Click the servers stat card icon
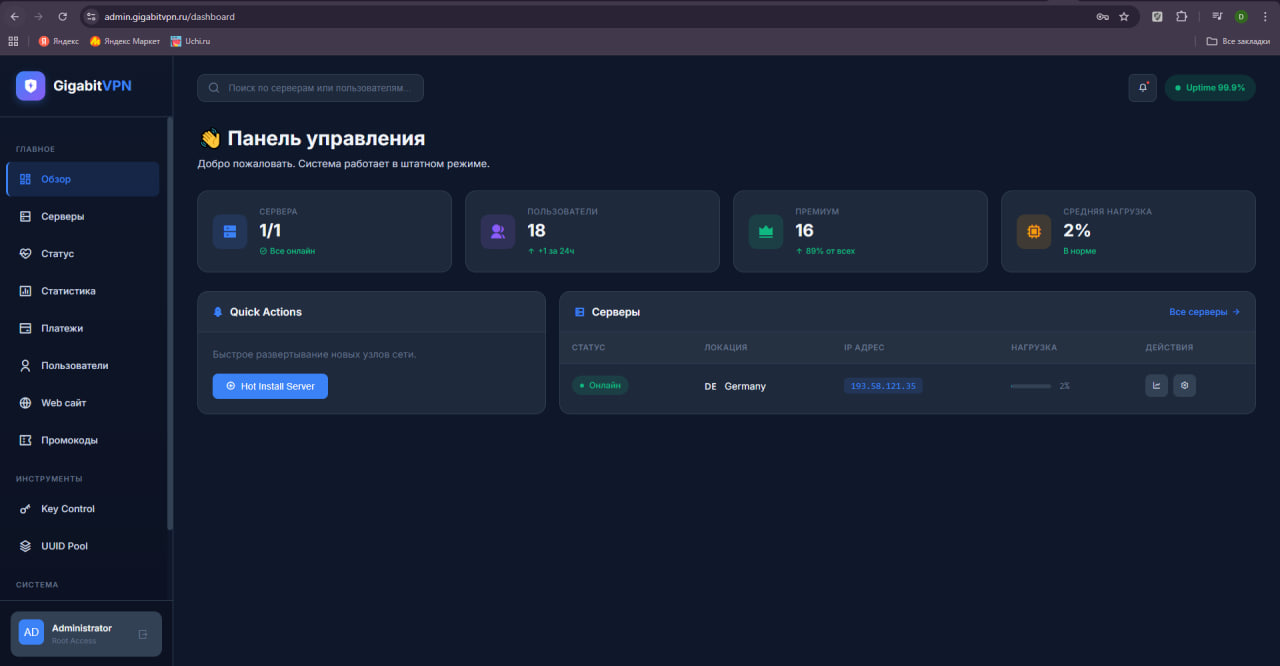 pos(230,232)
